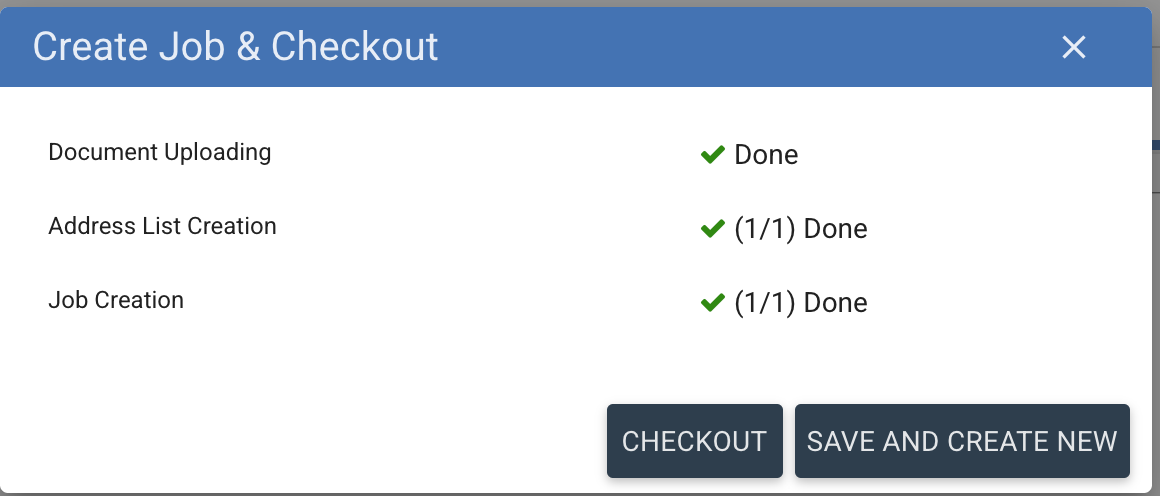Screen dimensions: 1160x496
Task: Click the word Done in the Document Uploading row
Action: pos(766,155)
